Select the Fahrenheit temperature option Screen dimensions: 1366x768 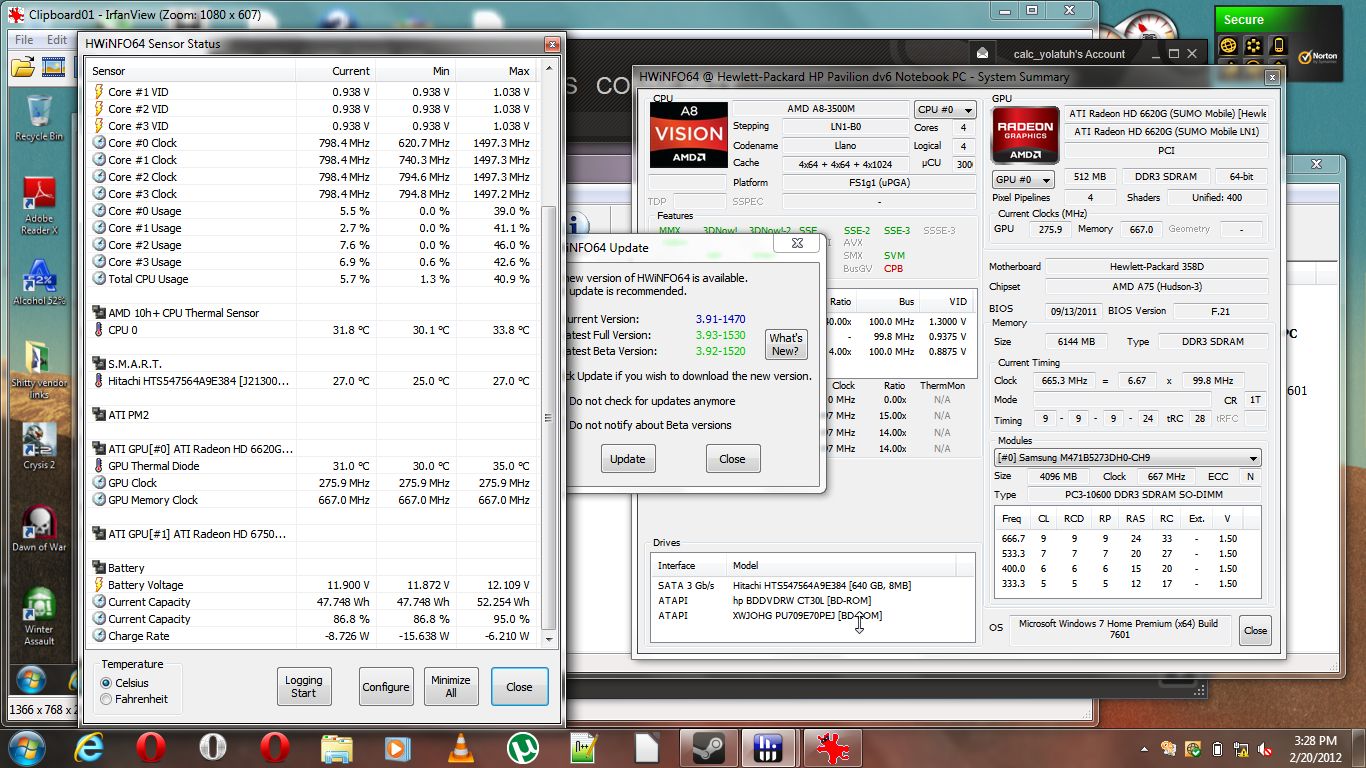107,699
